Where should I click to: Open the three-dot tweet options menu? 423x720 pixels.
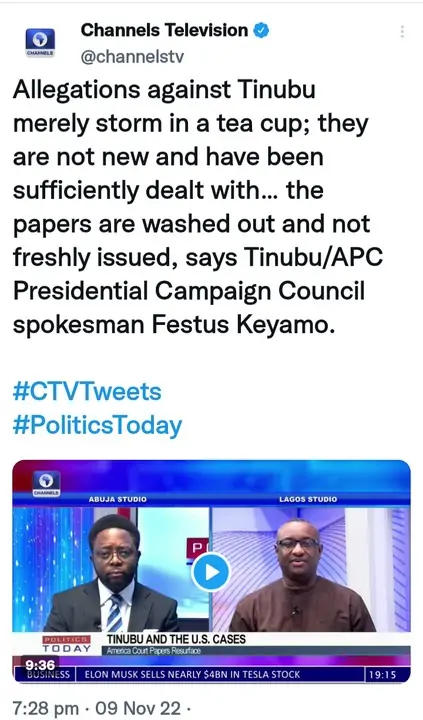(x=402, y=32)
